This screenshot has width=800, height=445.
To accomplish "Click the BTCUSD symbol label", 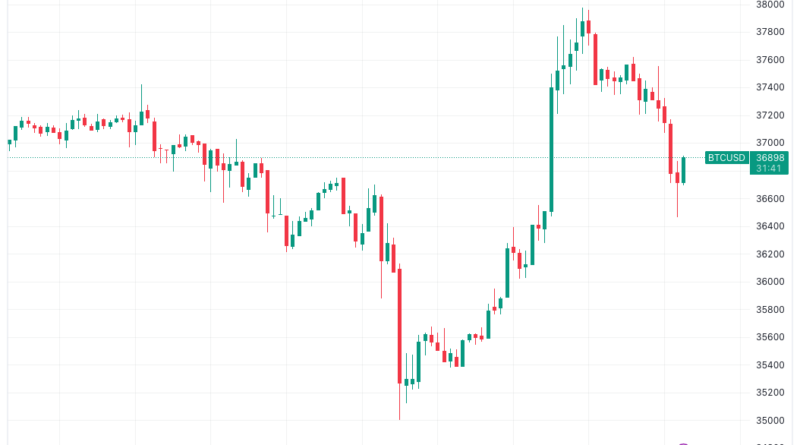I will point(728,157).
